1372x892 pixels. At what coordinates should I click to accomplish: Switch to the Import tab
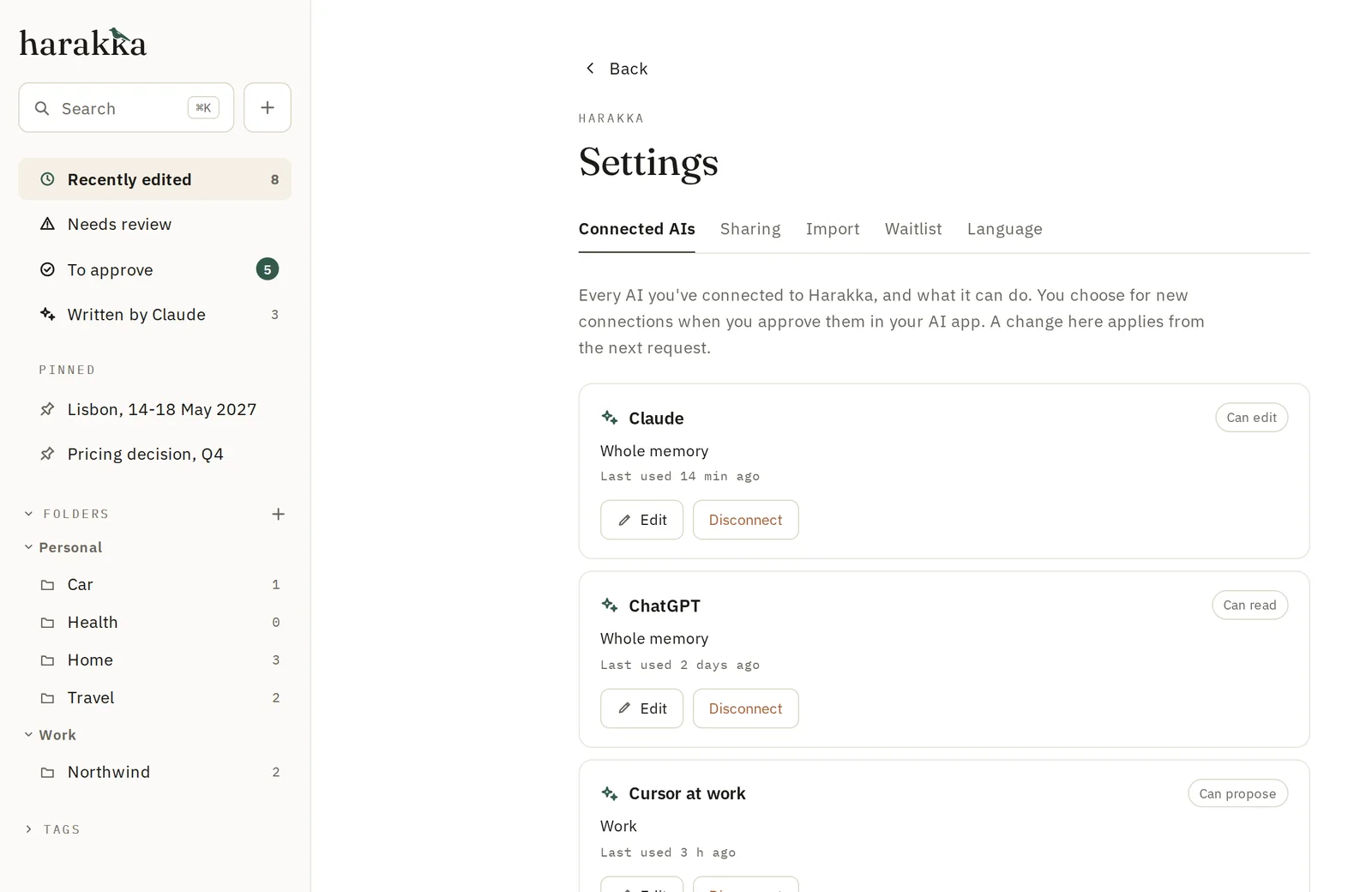pyautogui.click(x=833, y=229)
